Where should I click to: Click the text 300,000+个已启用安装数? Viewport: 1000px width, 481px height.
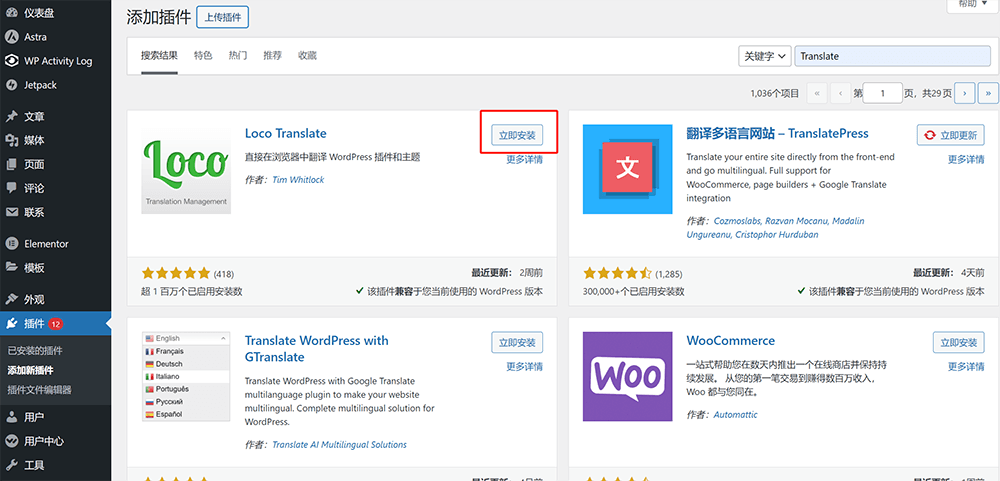(x=633, y=292)
